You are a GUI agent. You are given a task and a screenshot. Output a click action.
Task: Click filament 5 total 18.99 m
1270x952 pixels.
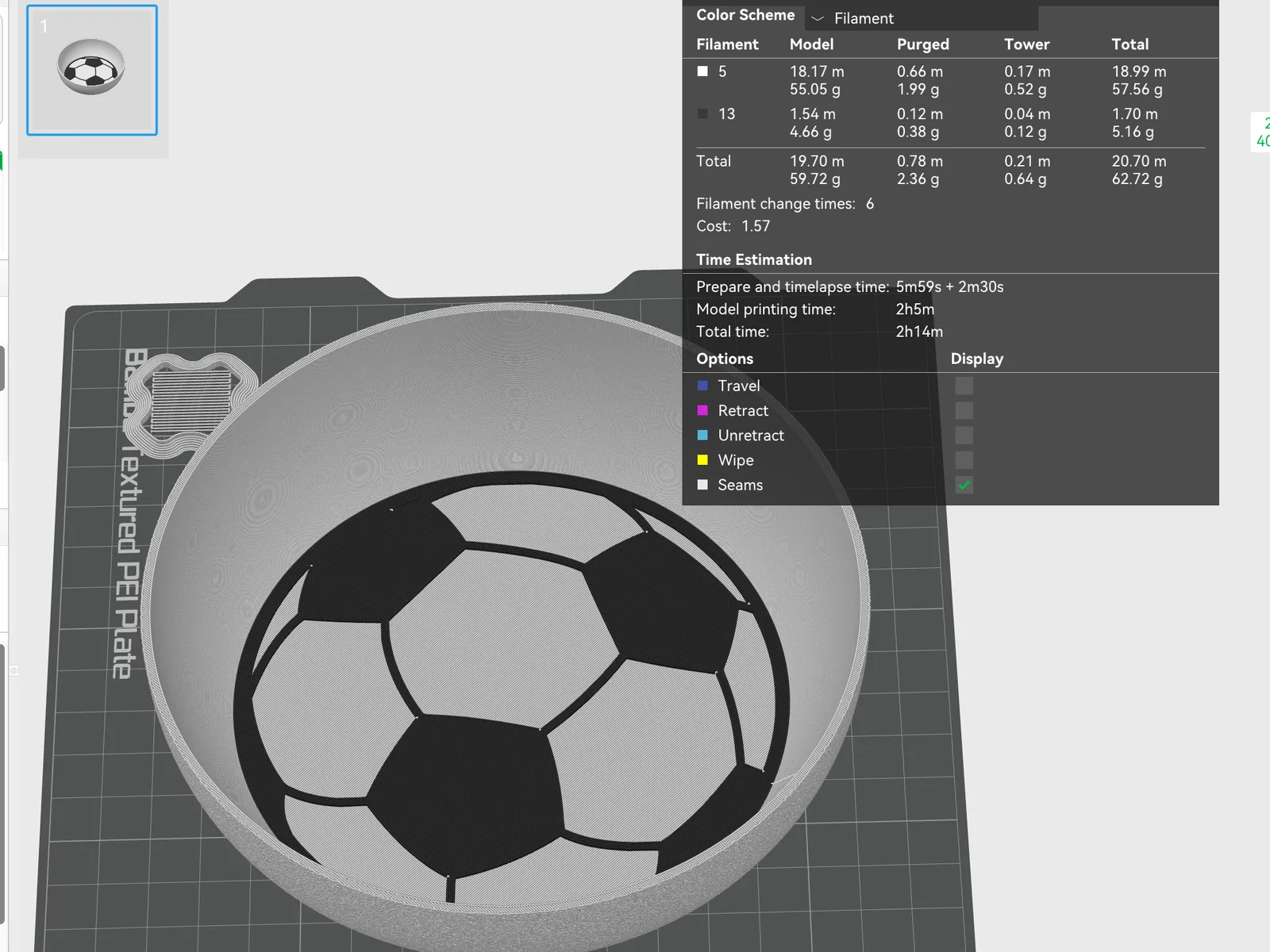point(1139,71)
